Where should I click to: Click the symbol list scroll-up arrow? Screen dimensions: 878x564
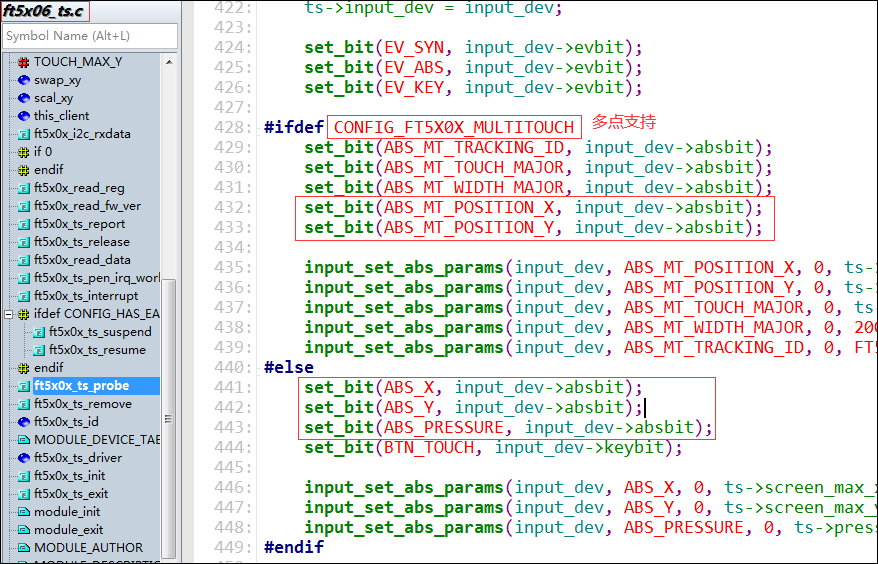coord(169,62)
